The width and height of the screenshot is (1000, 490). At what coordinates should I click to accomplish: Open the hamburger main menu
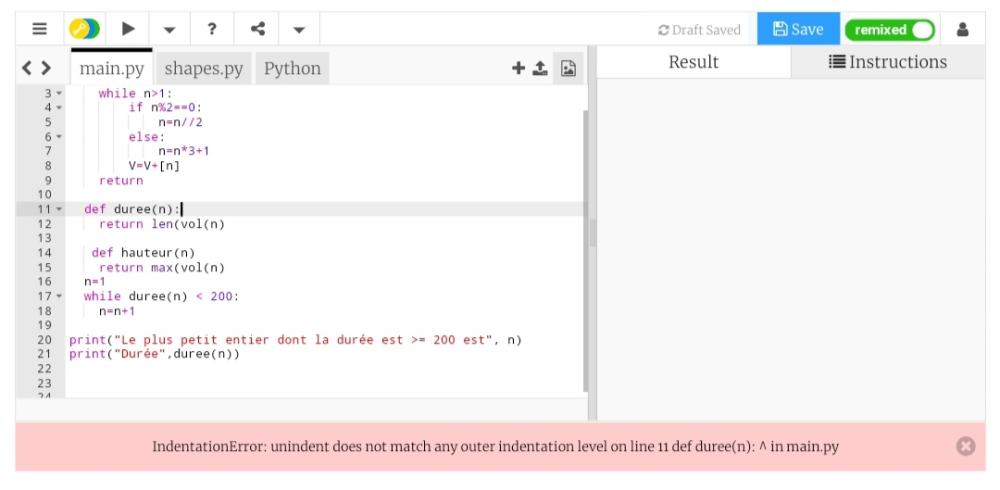pos(39,29)
